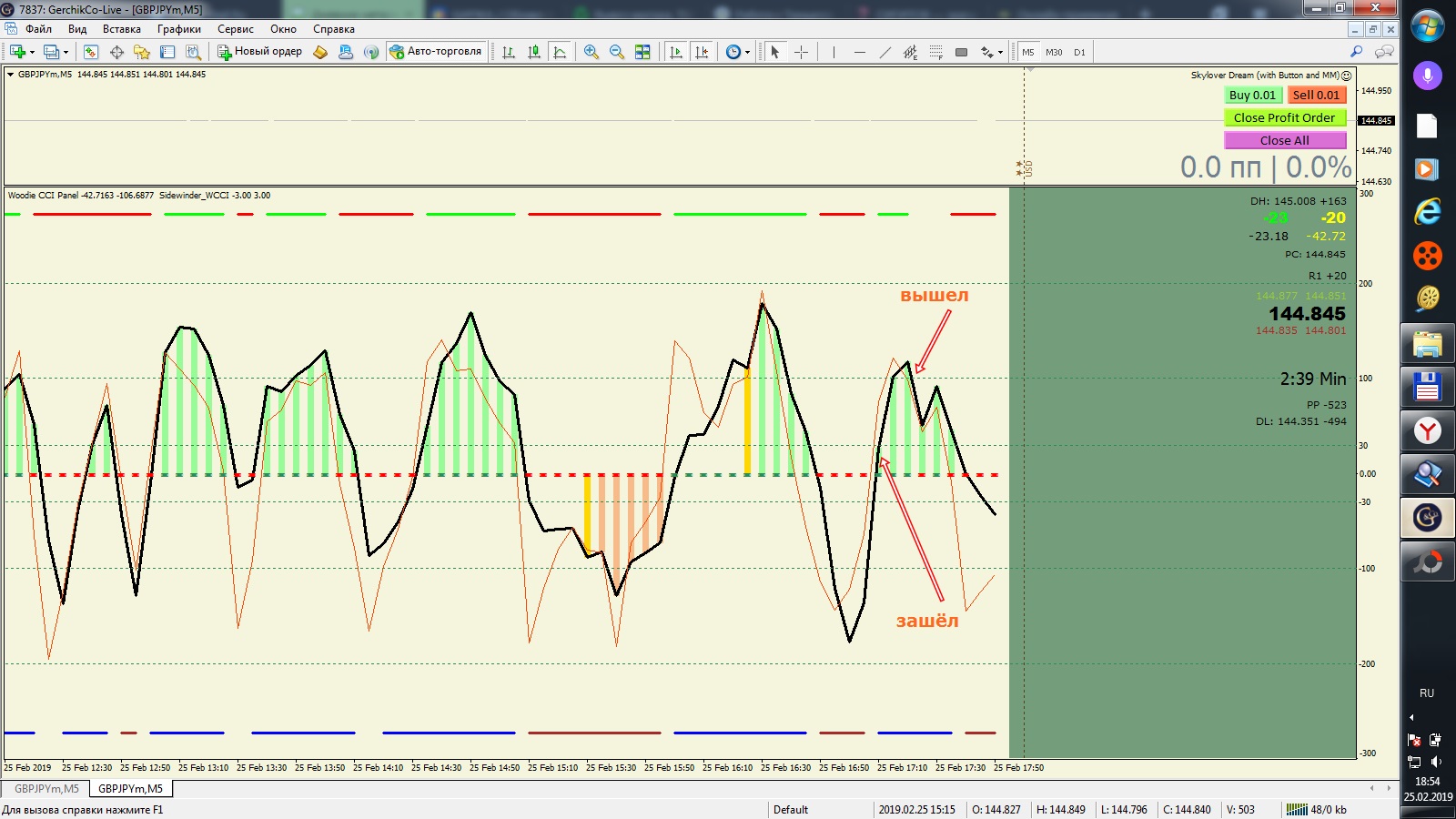Screen dimensions: 1456x819
Task: Expand the periodicity clock dropdown
Action: pos(747,52)
